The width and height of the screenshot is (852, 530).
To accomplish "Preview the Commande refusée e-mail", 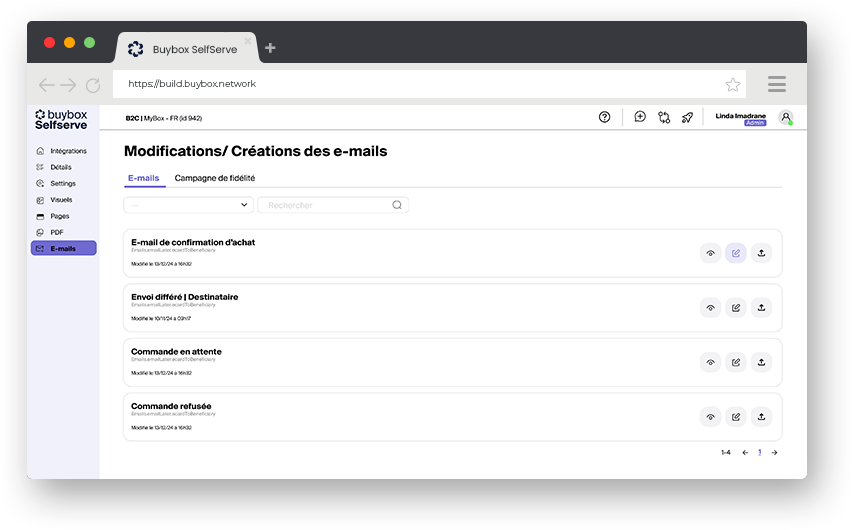I will click(x=710, y=417).
